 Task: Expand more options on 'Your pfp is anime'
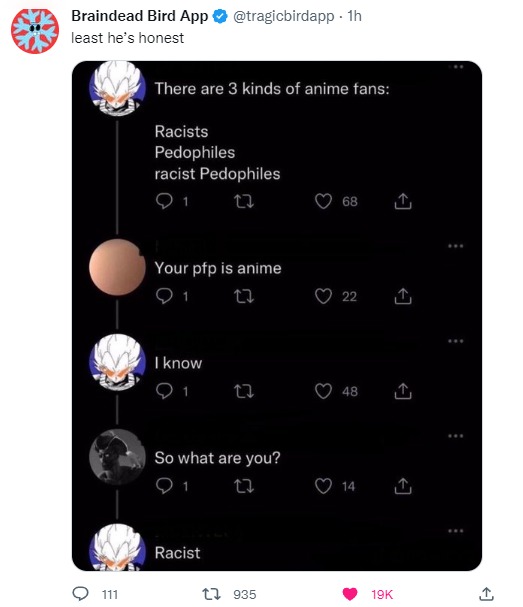[455, 246]
